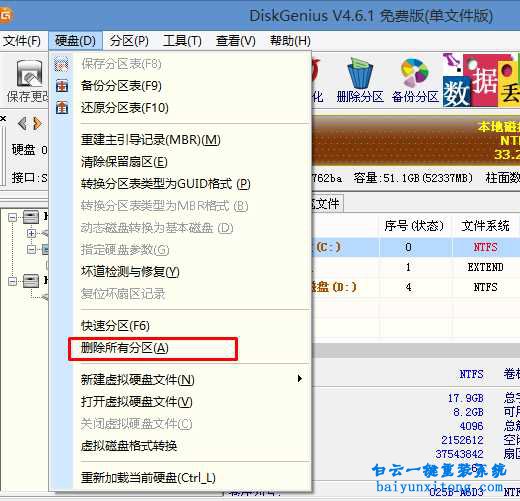This screenshot has height=501, width=520.
Task: Collapse the second hard disk tree node
Action: coord(12,281)
